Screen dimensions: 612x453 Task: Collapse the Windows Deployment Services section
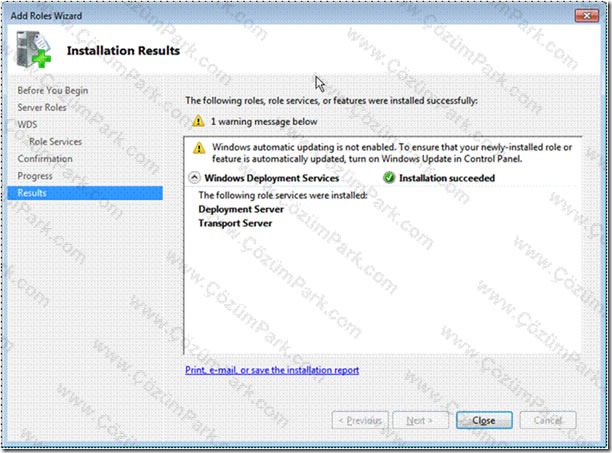click(194, 178)
